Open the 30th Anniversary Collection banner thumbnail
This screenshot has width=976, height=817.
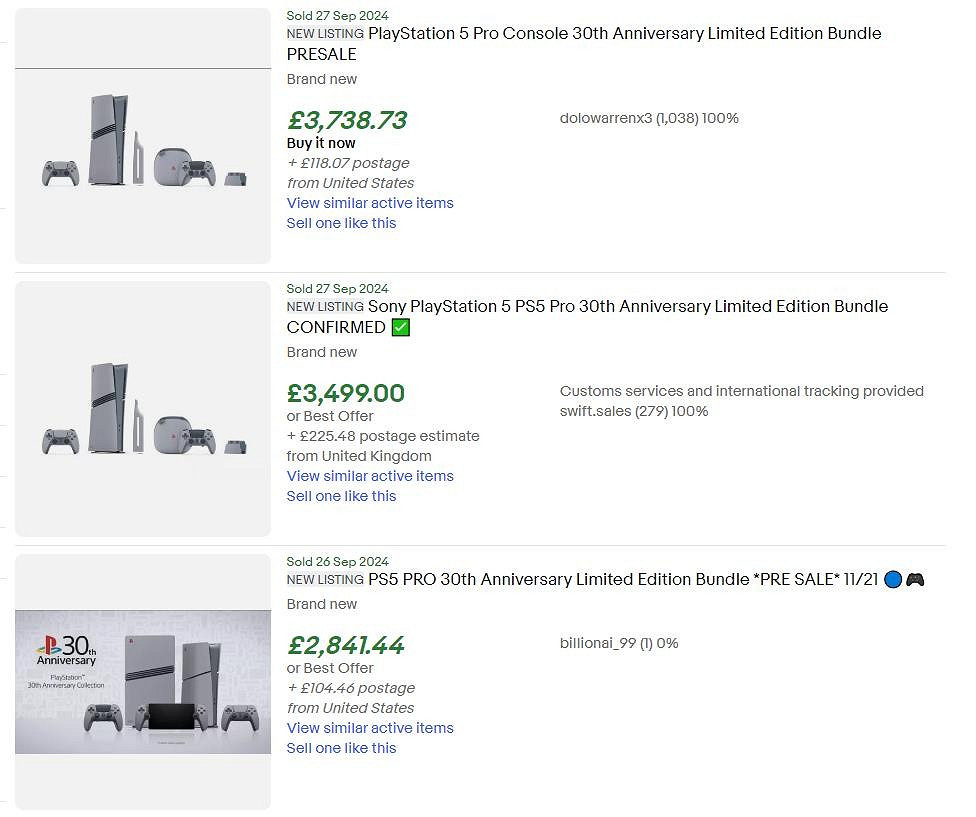(x=143, y=682)
